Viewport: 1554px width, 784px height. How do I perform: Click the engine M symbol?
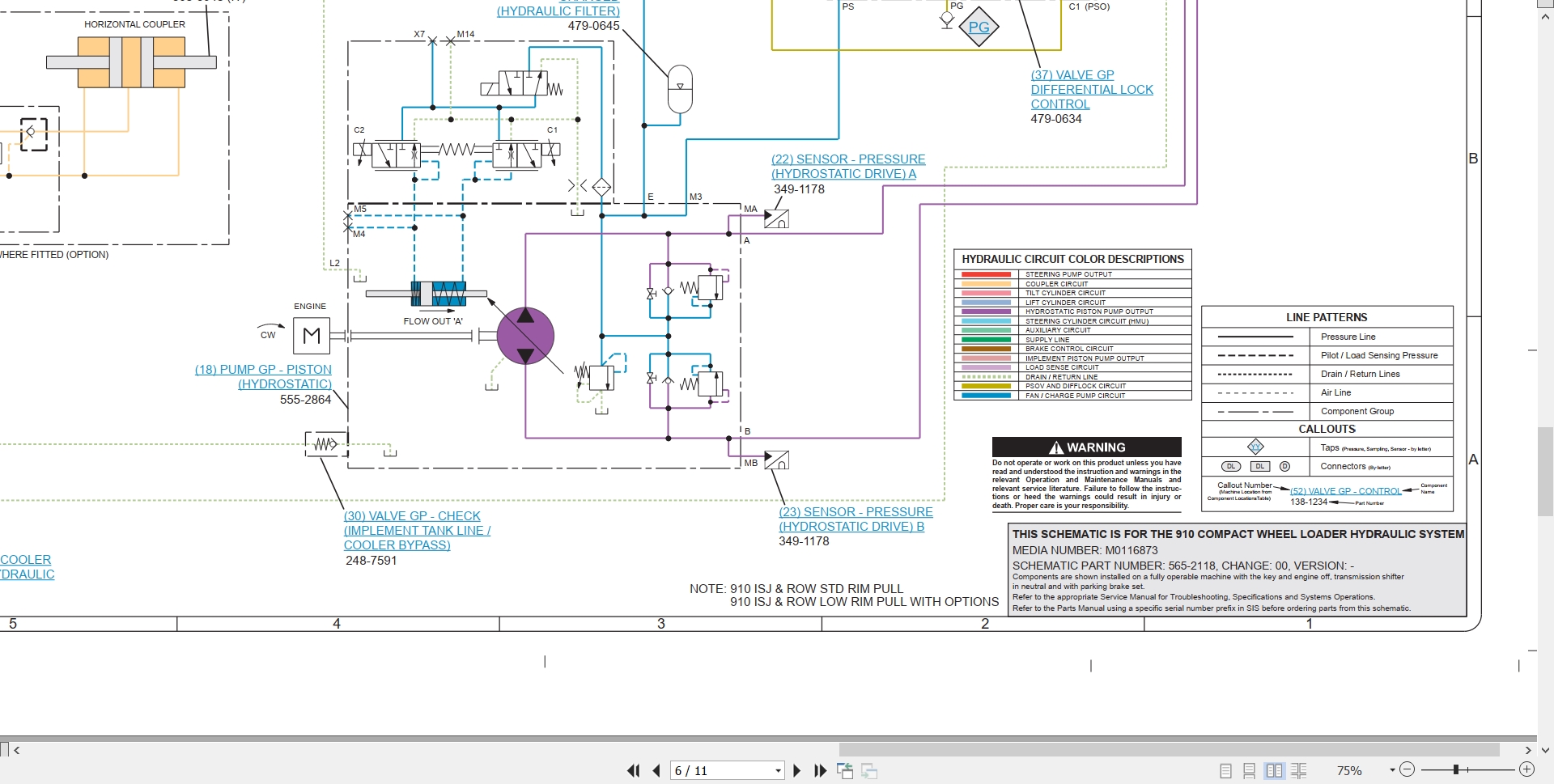[x=311, y=336]
